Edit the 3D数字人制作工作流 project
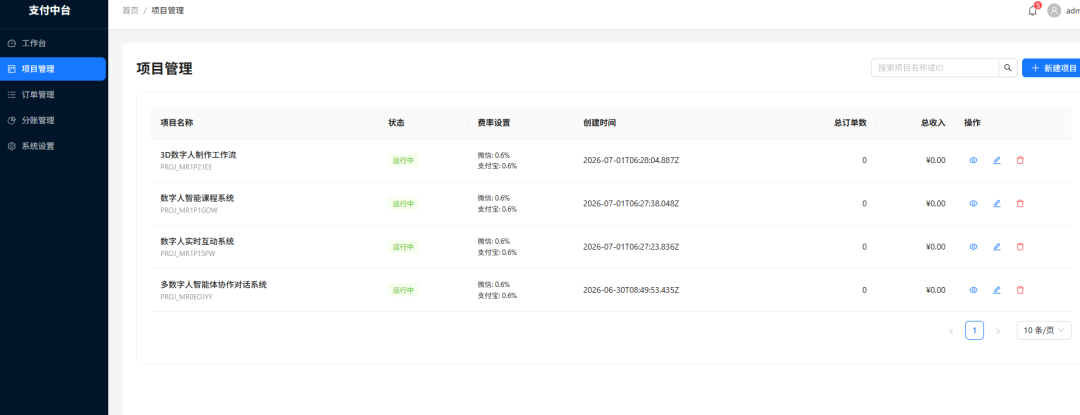 (997, 160)
